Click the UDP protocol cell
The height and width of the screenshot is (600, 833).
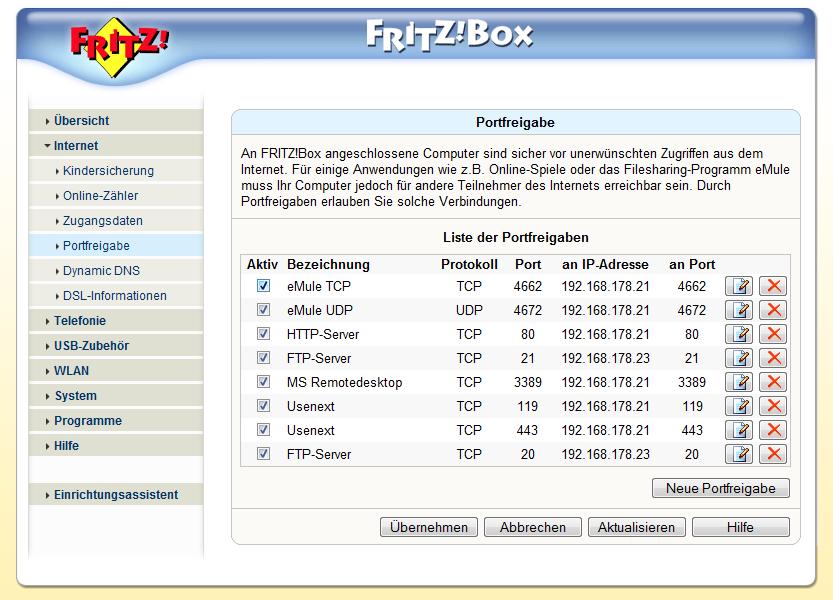pyautogui.click(x=469, y=310)
